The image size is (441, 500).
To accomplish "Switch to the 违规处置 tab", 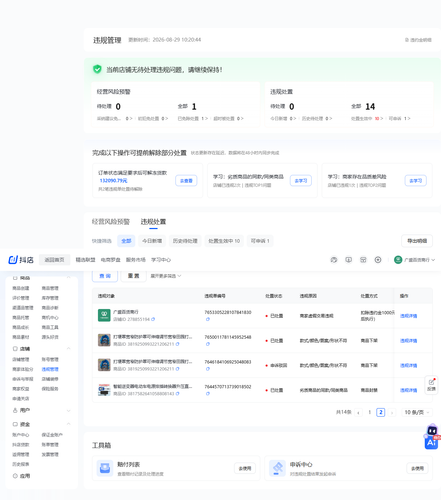I will tap(153, 222).
